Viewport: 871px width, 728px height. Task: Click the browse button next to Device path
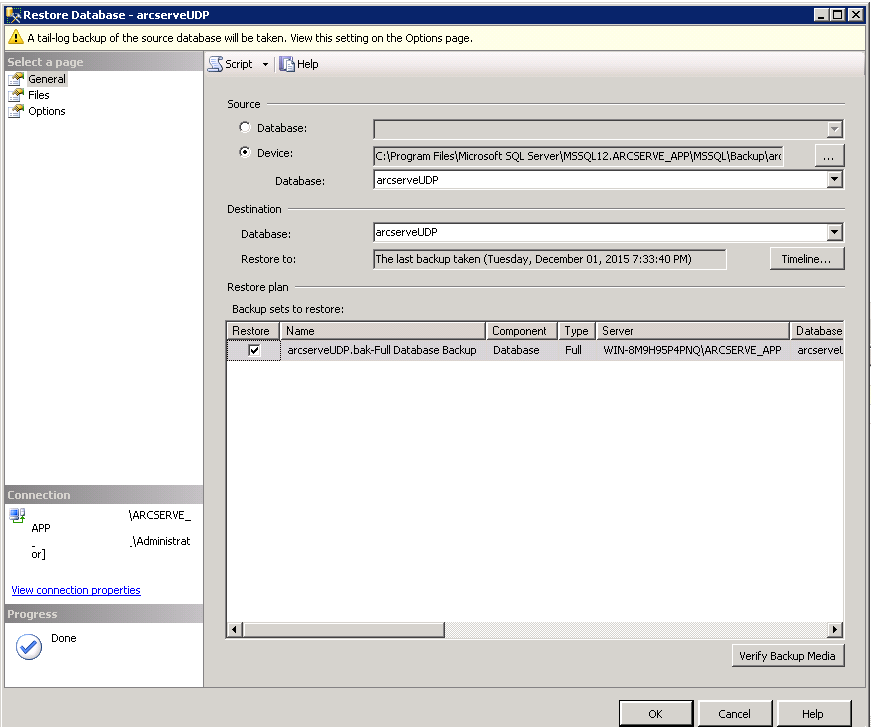coord(828,154)
